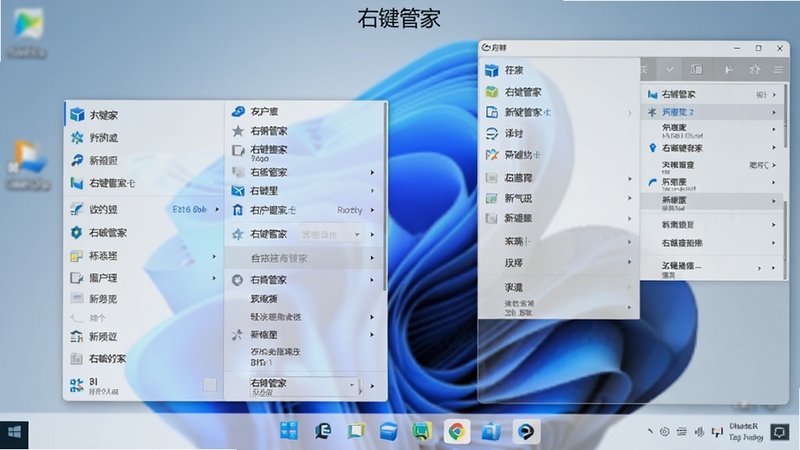Open the Edge-style e icon on taskbar

322,432
